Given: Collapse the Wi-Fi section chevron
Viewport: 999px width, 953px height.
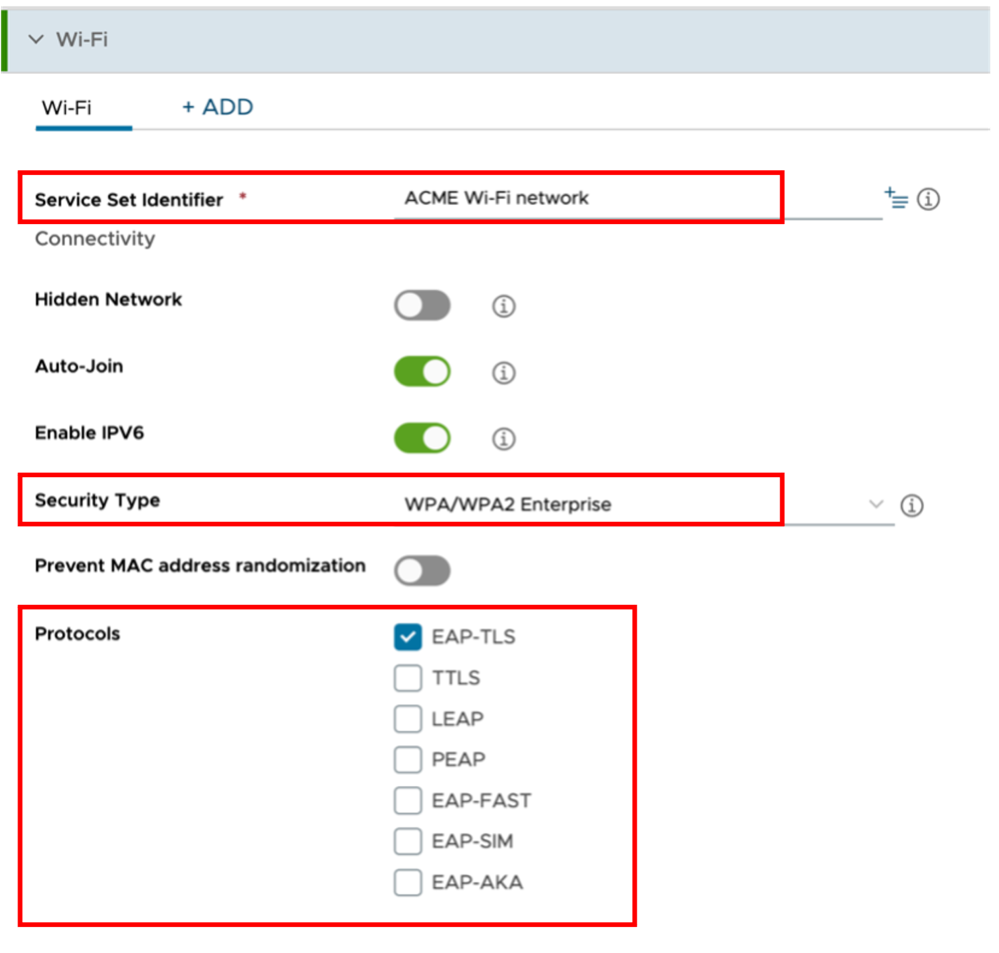Looking at the screenshot, I should coord(37,40).
